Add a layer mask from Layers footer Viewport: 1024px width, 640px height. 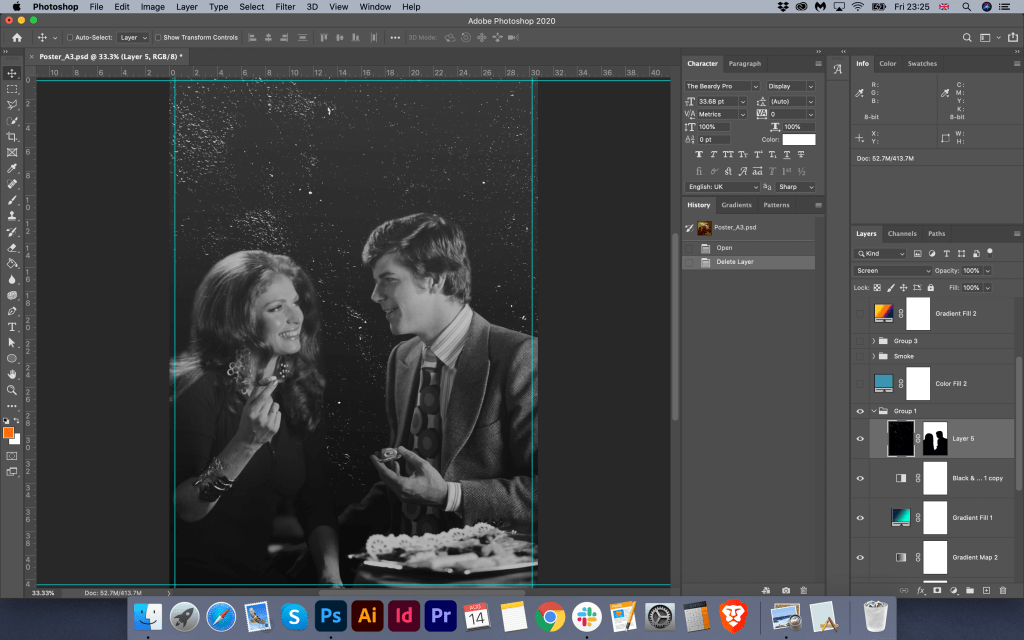(937, 590)
